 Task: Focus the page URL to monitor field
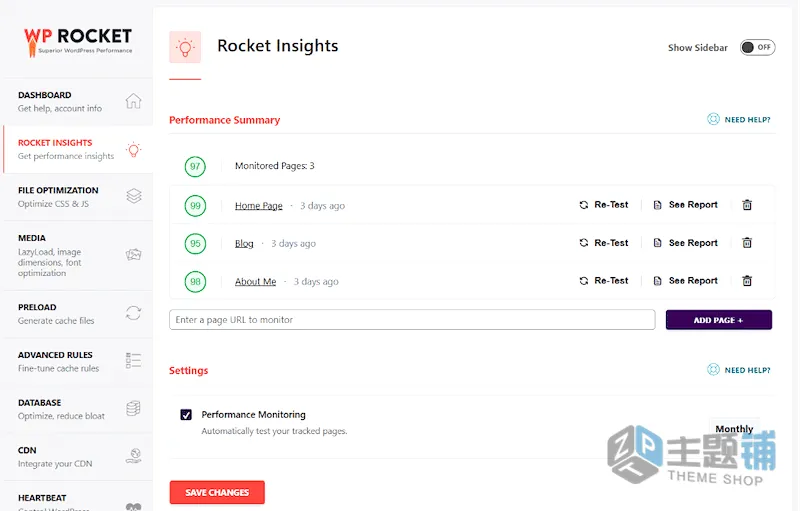point(412,320)
